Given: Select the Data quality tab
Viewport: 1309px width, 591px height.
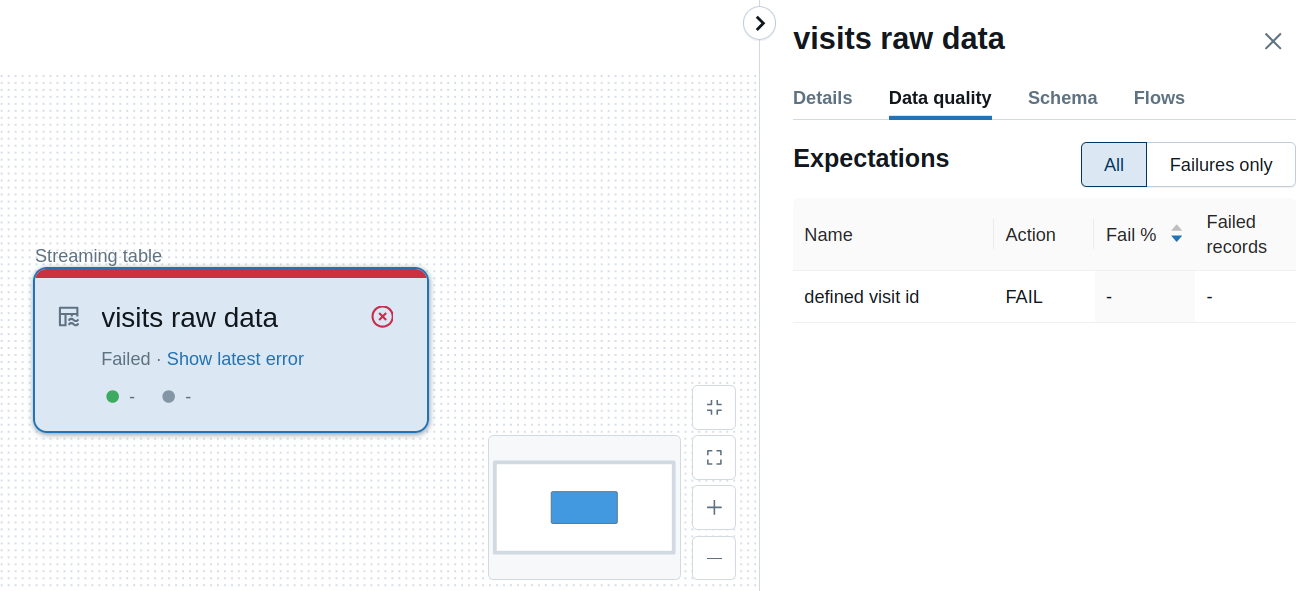Looking at the screenshot, I should [x=940, y=98].
